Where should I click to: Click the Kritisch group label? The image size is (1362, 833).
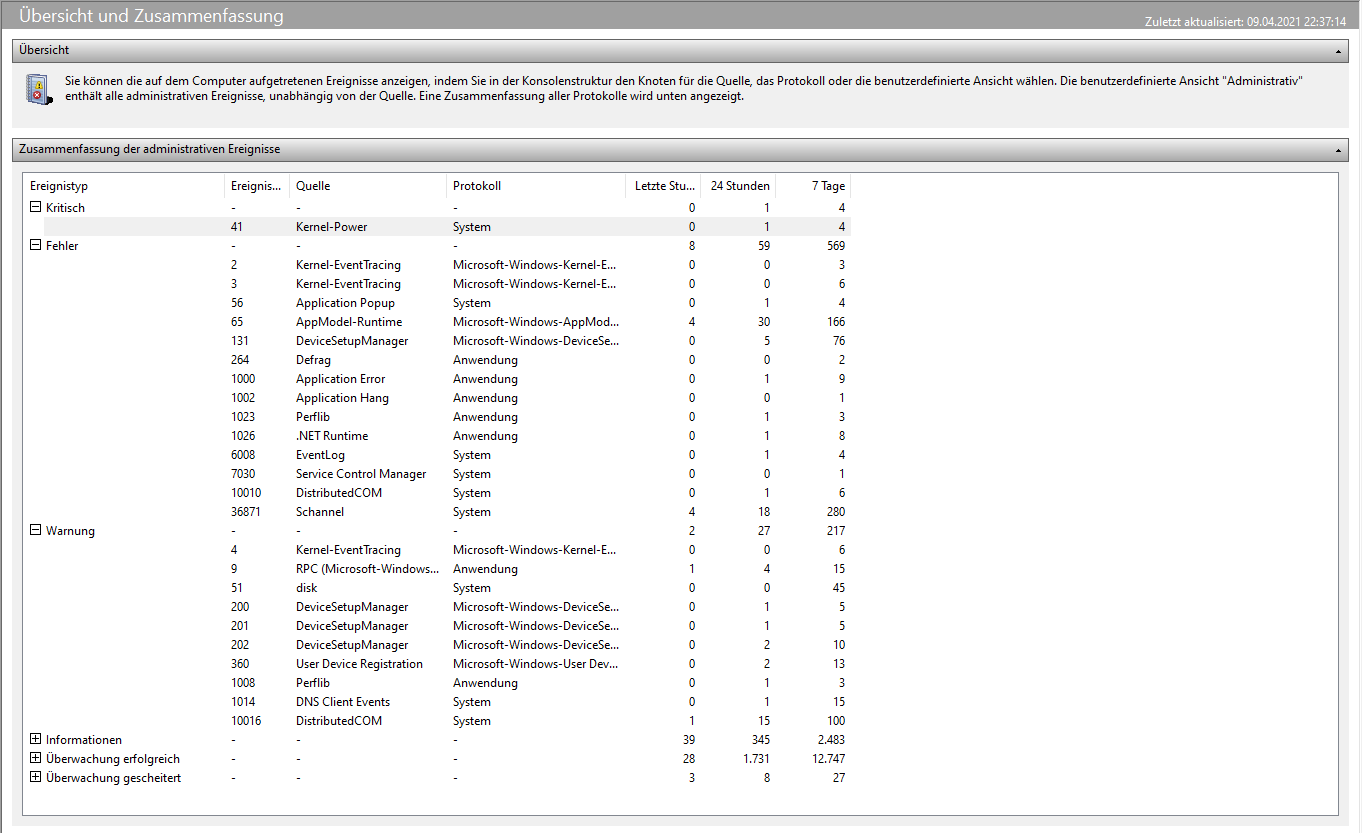(65, 208)
